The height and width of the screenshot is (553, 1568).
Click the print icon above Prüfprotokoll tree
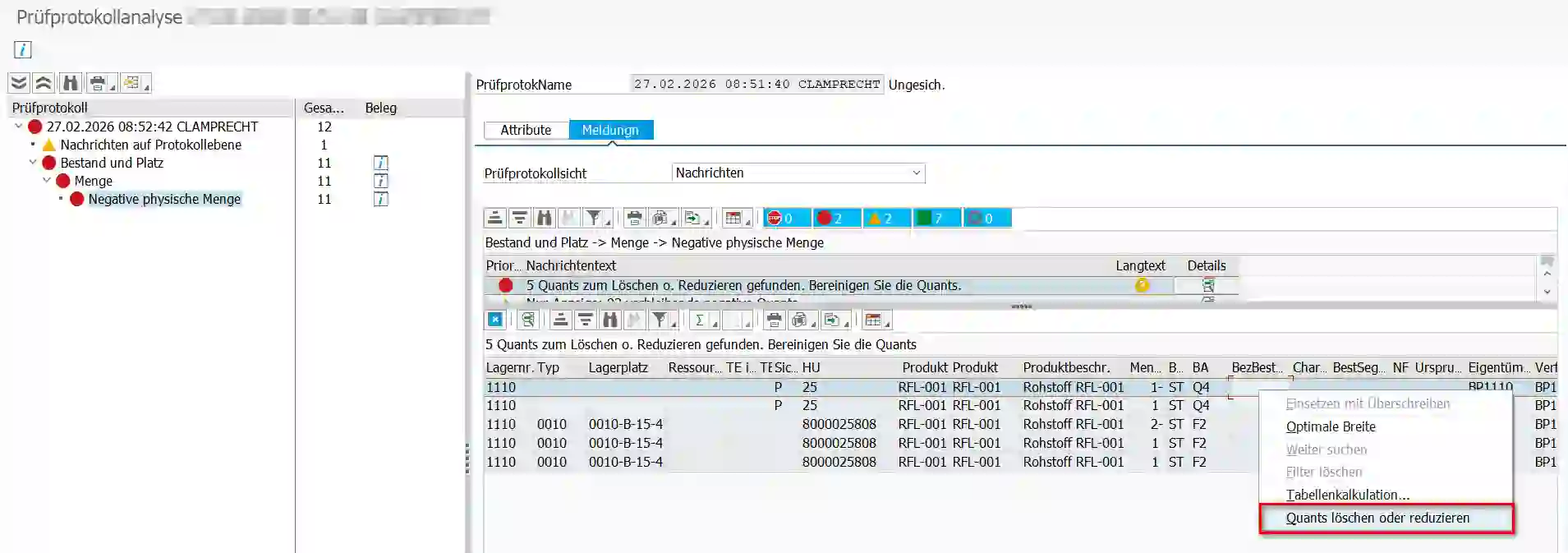click(x=97, y=83)
